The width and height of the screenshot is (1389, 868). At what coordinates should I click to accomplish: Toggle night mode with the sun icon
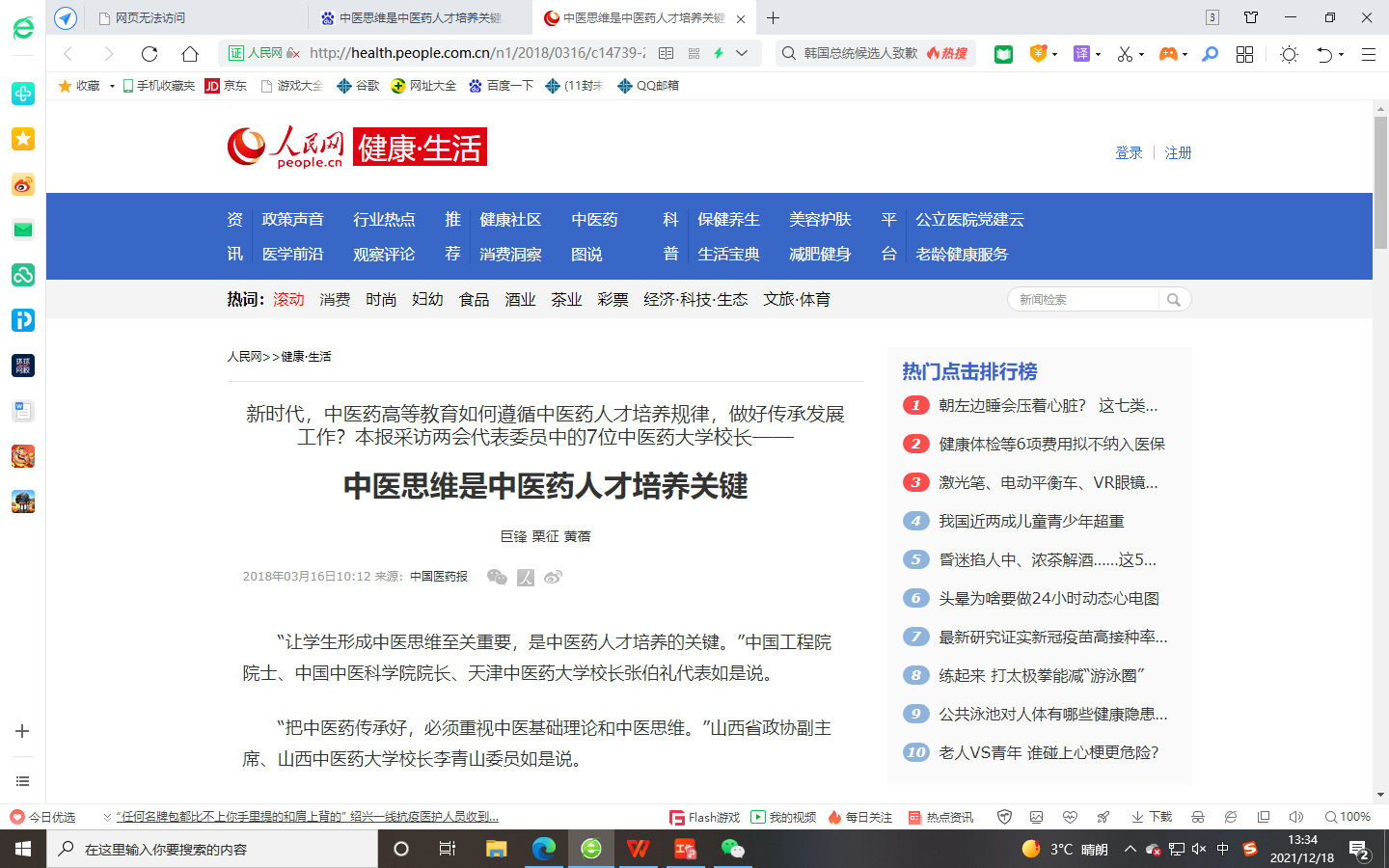[x=1289, y=54]
